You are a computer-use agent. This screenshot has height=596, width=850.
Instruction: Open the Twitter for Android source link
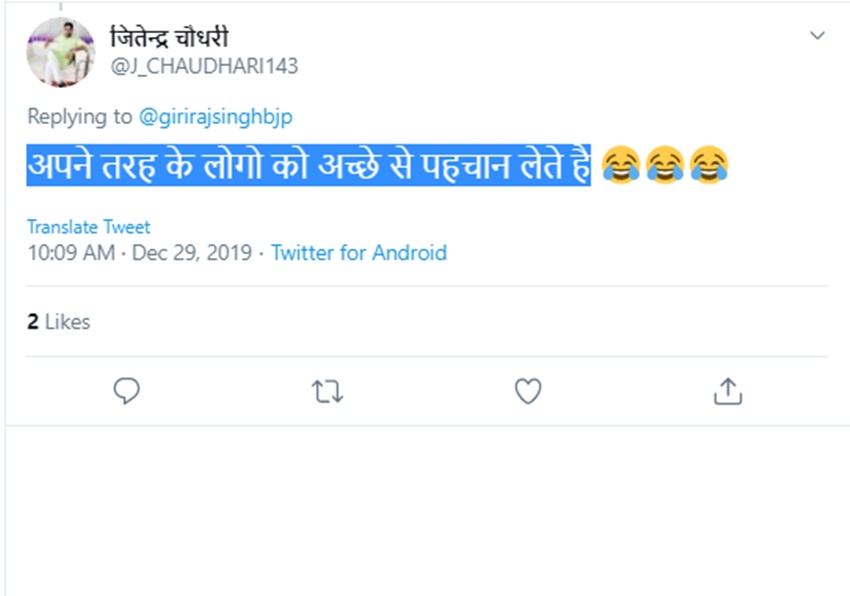(358, 253)
